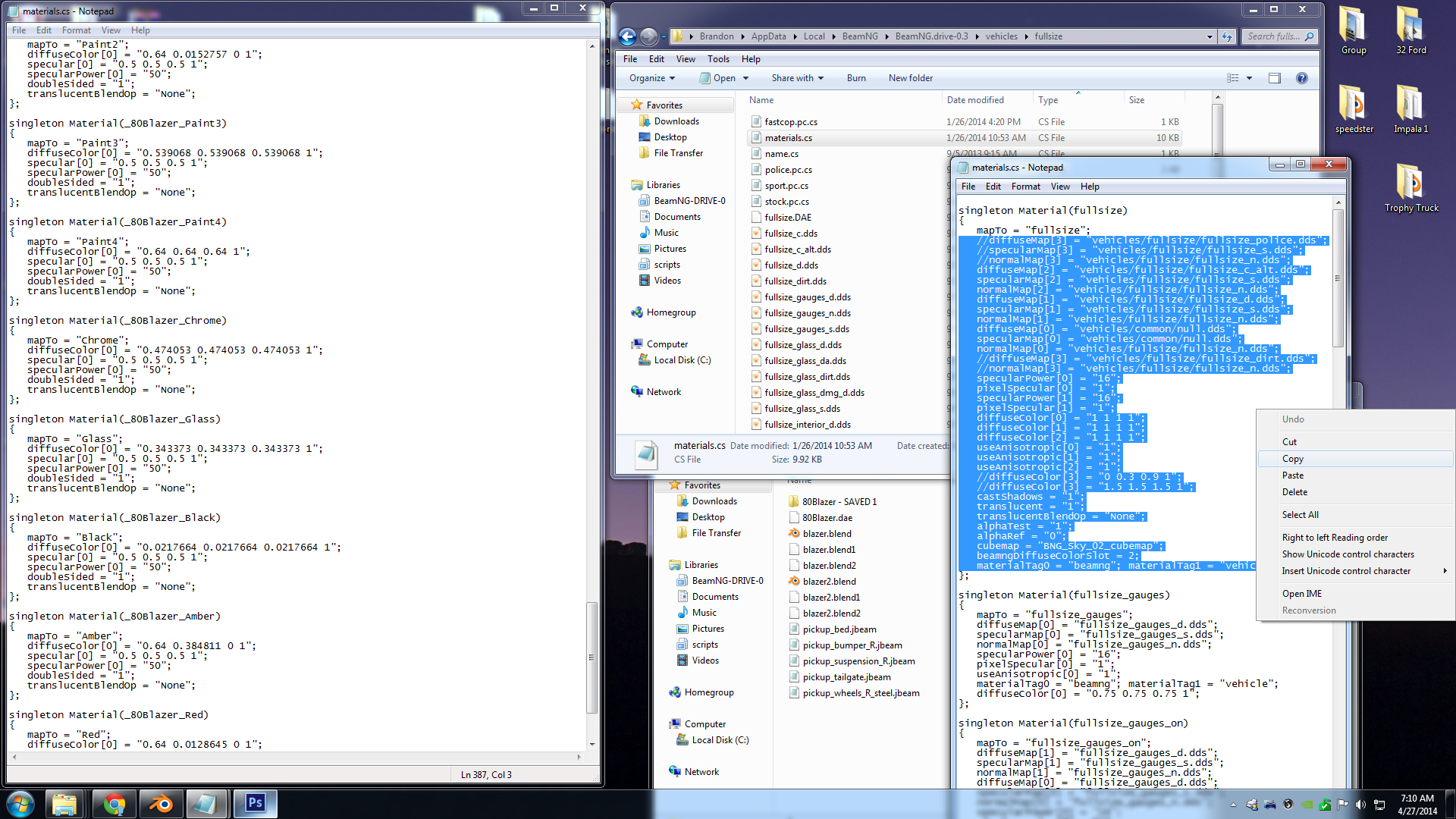Open Group folder on desktop

pyautogui.click(x=1354, y=30)
